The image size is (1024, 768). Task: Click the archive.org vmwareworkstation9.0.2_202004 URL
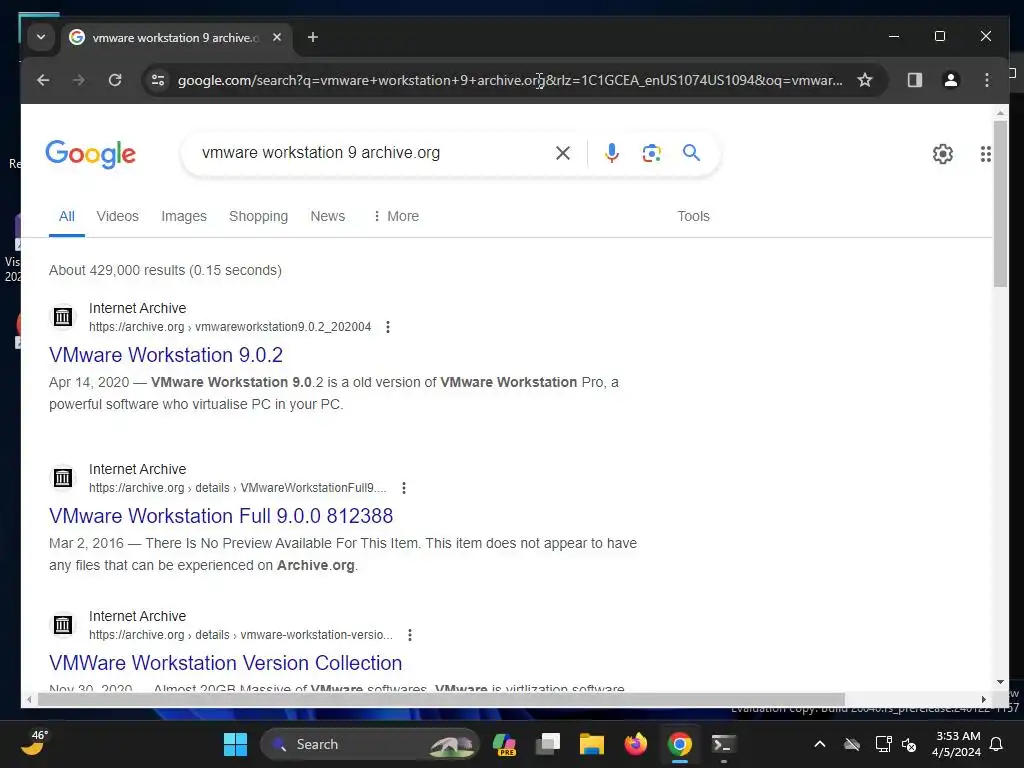click(x=230, y=327)
